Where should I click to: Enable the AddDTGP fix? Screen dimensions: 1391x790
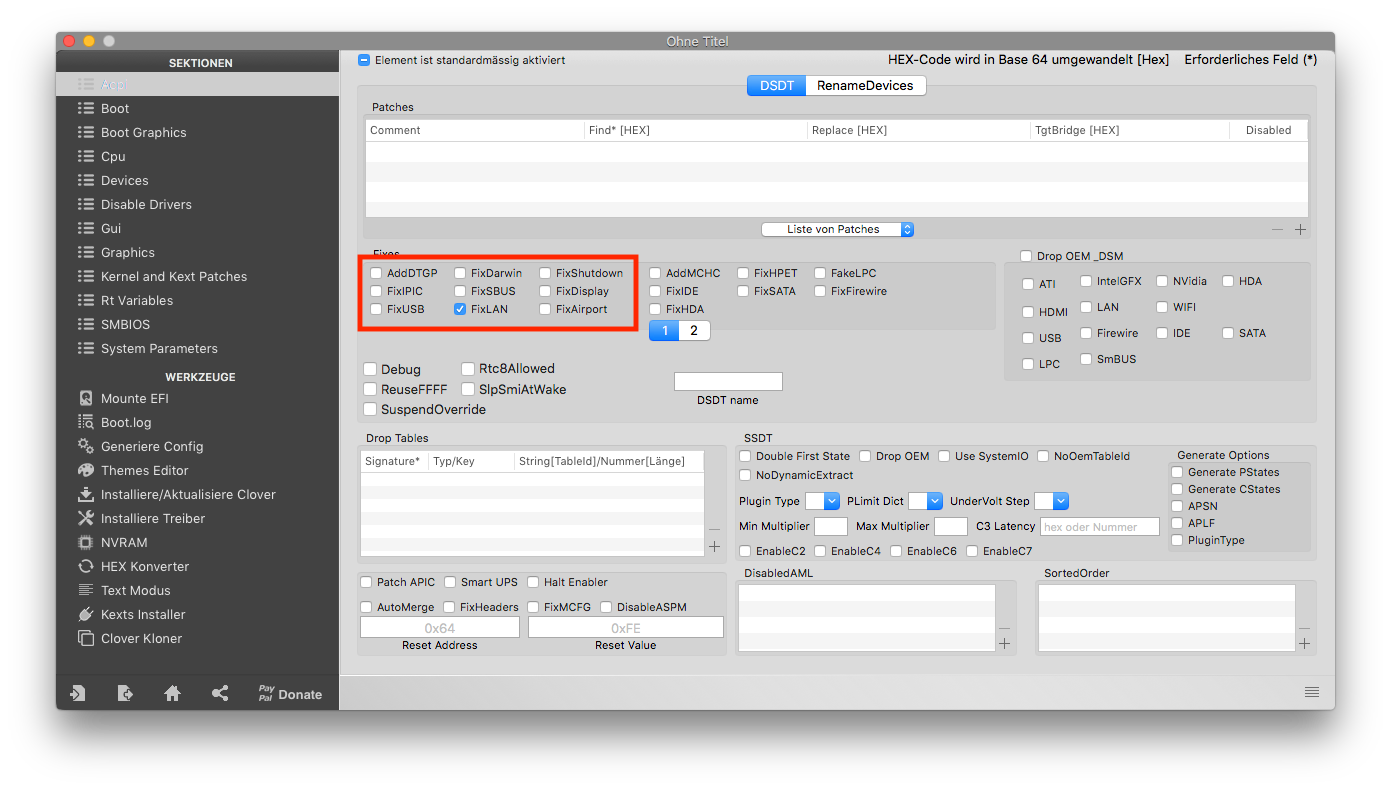pos(376,273)
